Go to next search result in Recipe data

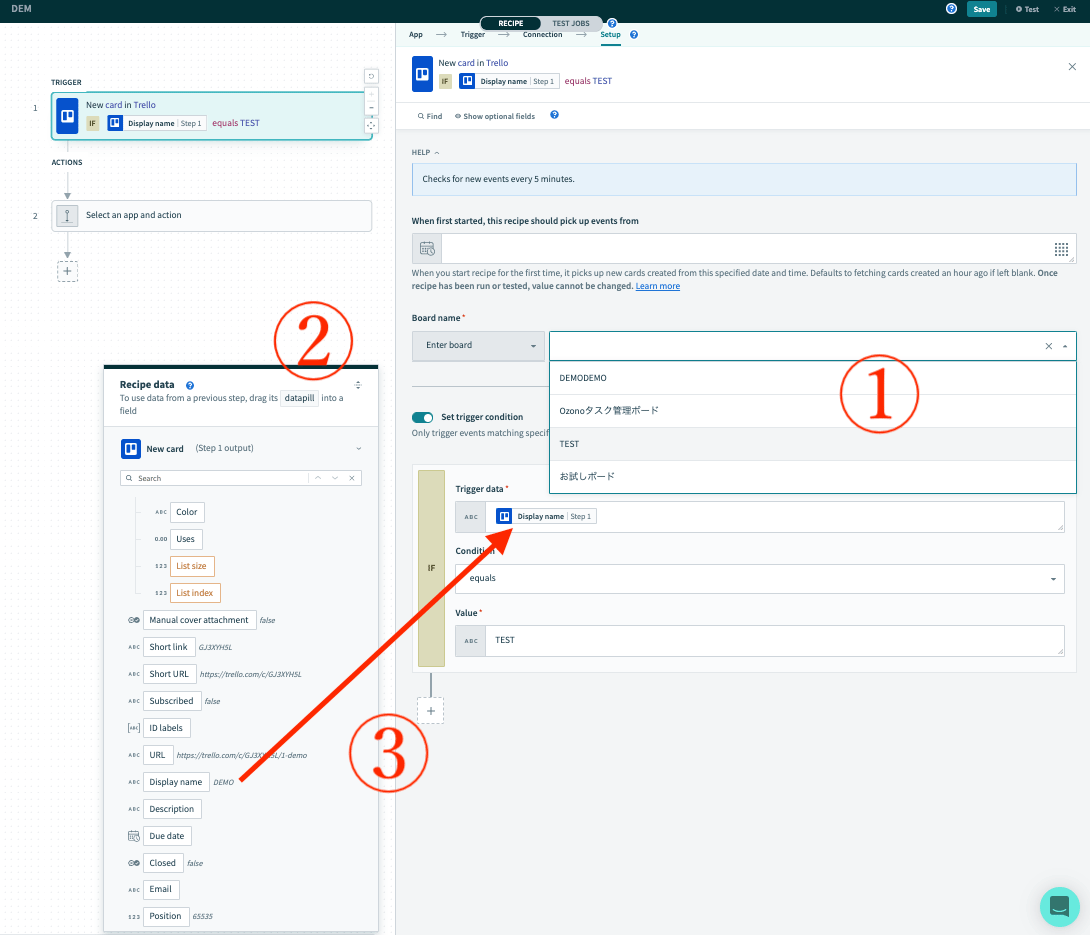click(x=335, y=478)
